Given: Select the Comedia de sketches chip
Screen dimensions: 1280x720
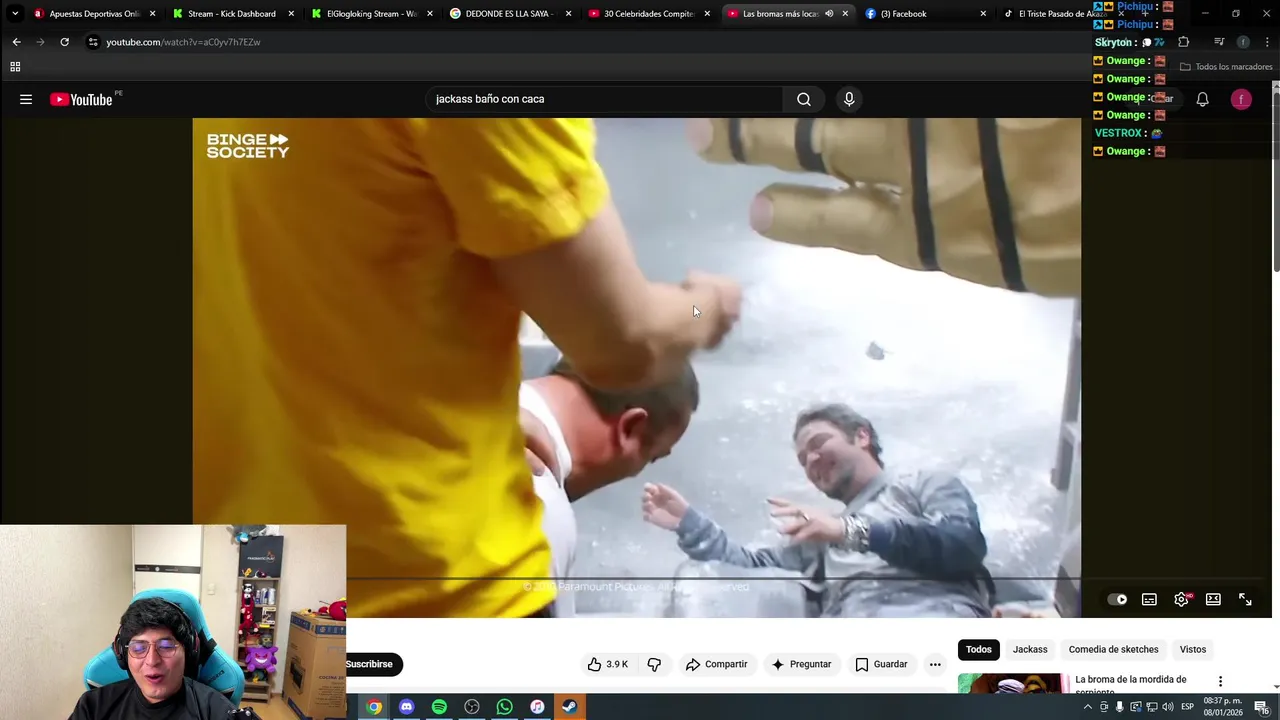Looking at the screenshot, I should (1113, 649).
